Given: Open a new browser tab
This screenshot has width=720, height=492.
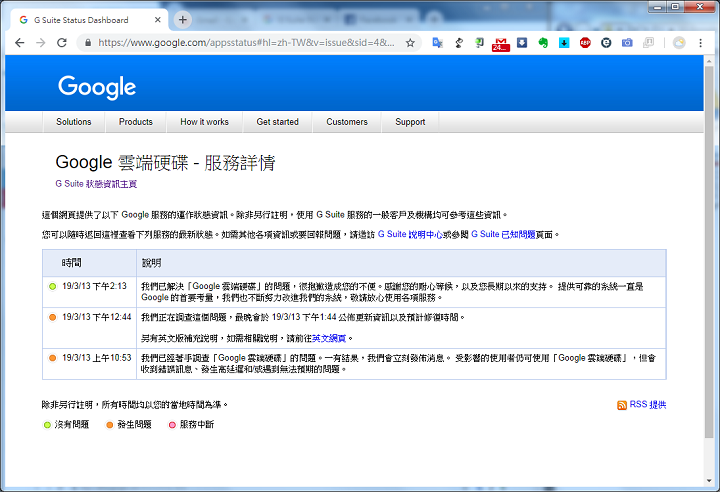Looking at the screenshot, I should (183, 20).
